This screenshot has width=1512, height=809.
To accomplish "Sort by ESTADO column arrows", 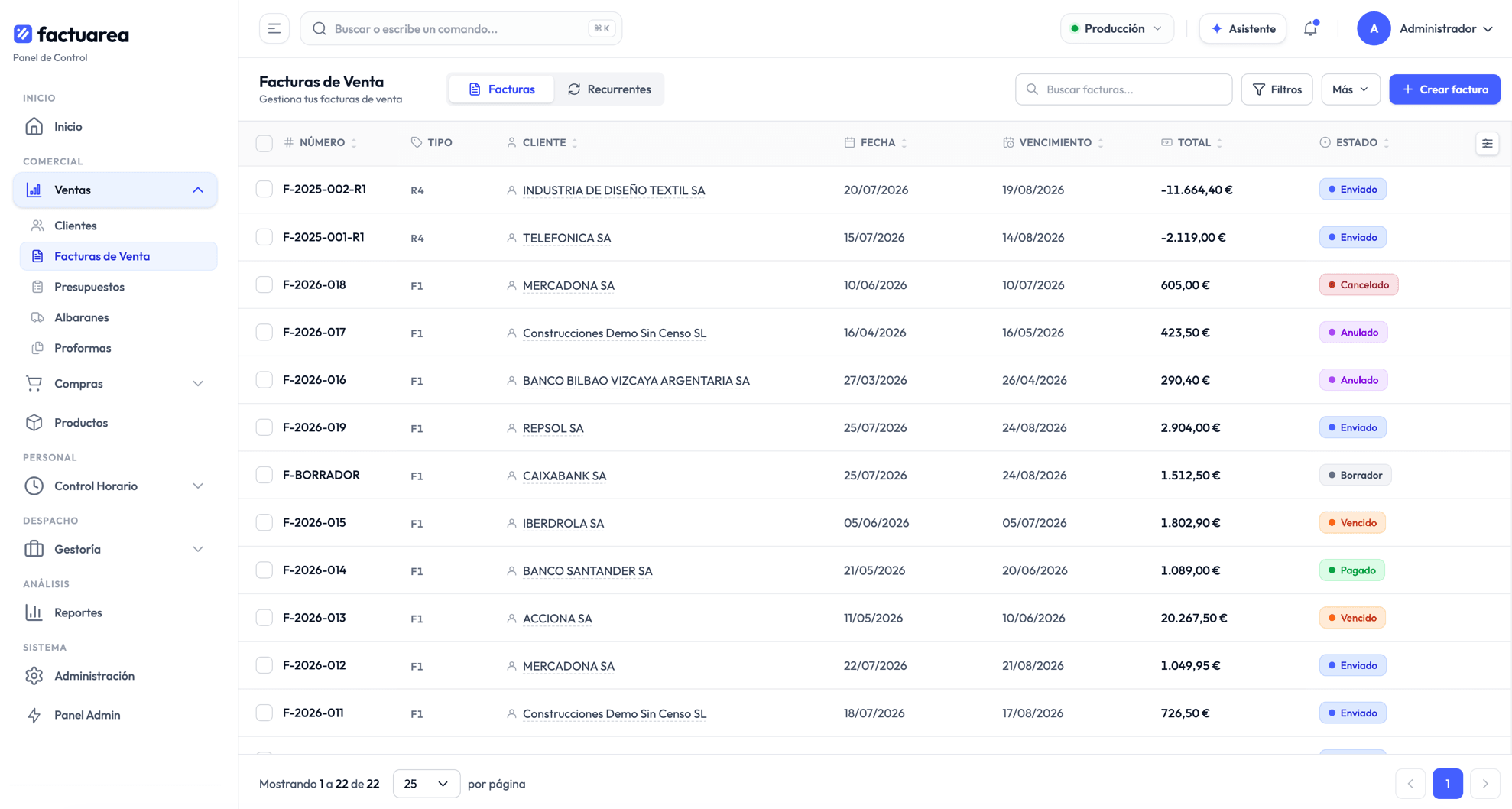I will pyautogui.click(x=1387, y=143).
